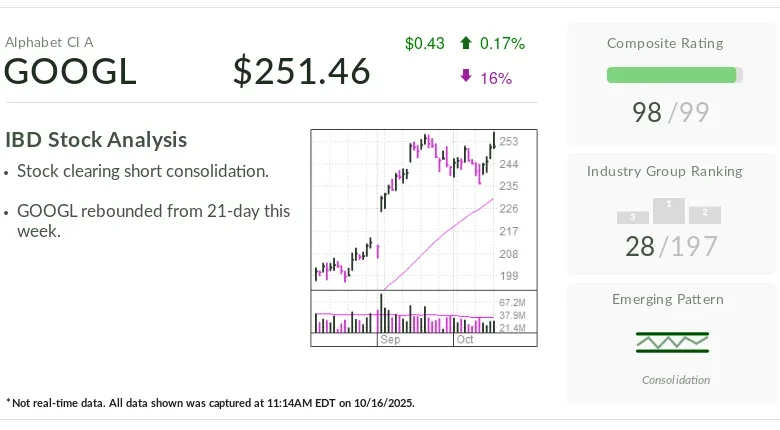Open the GOOGL ticker symbol
This screenshot has width=780, height=430.
click(70, 72)
